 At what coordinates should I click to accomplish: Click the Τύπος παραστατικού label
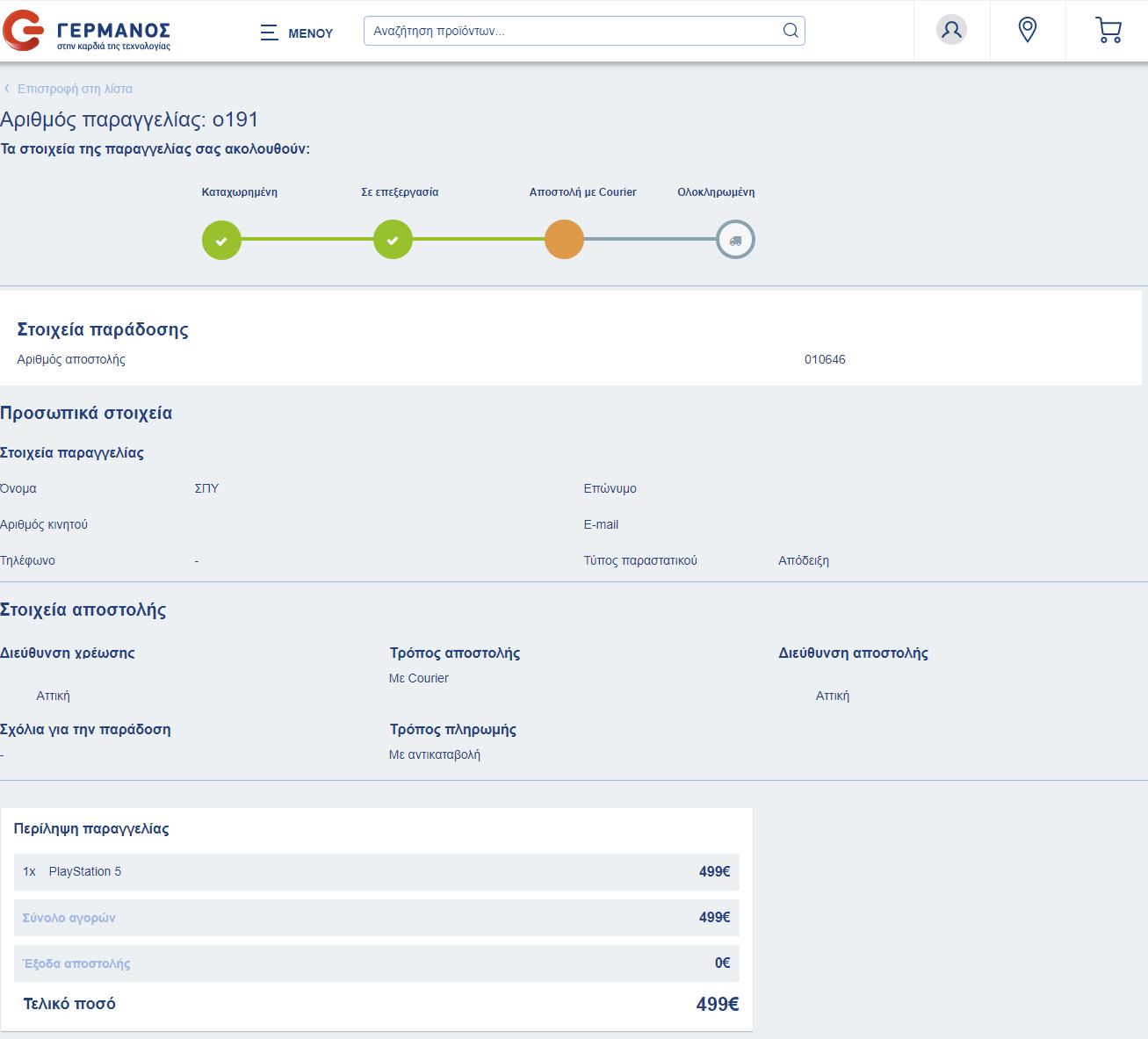point(640,560)
